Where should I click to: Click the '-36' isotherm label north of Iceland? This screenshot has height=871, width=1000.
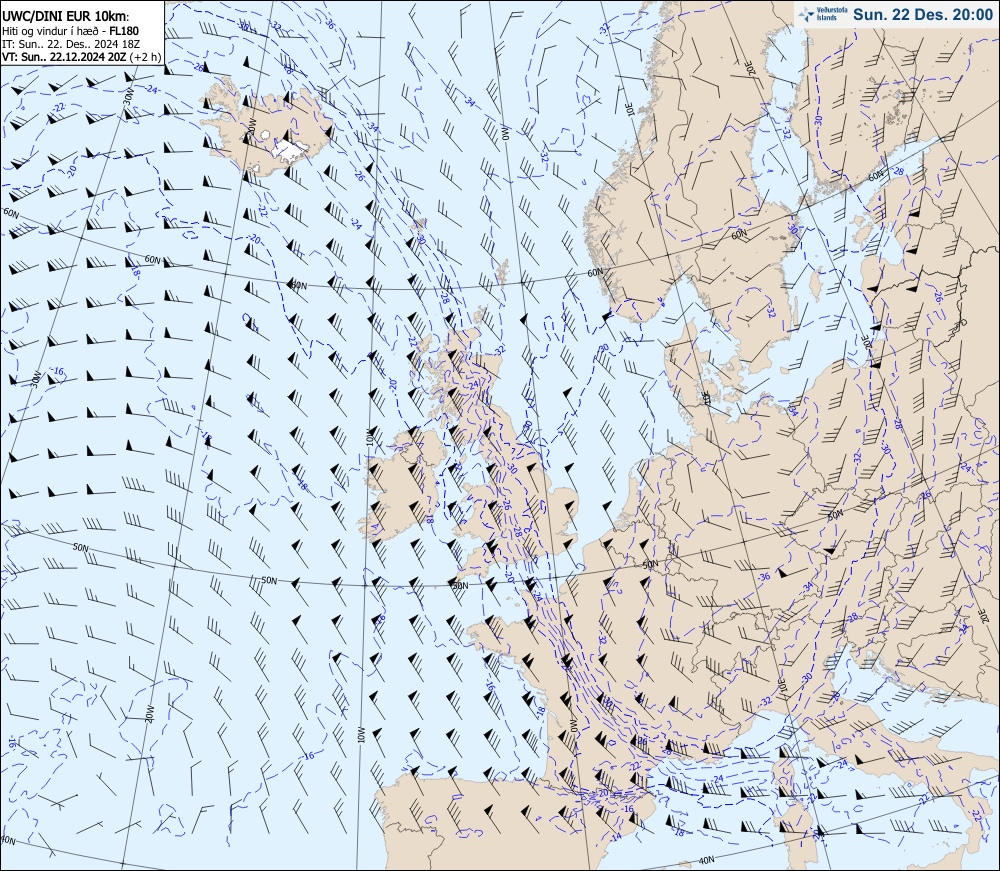tap(329, 24)
